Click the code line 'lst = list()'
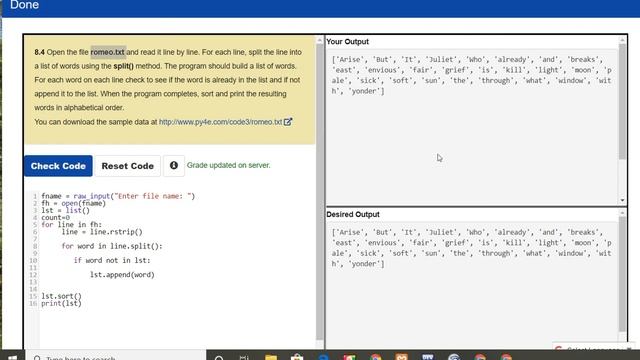This screenshot has height=360, width=640. (x=65, y=211)
